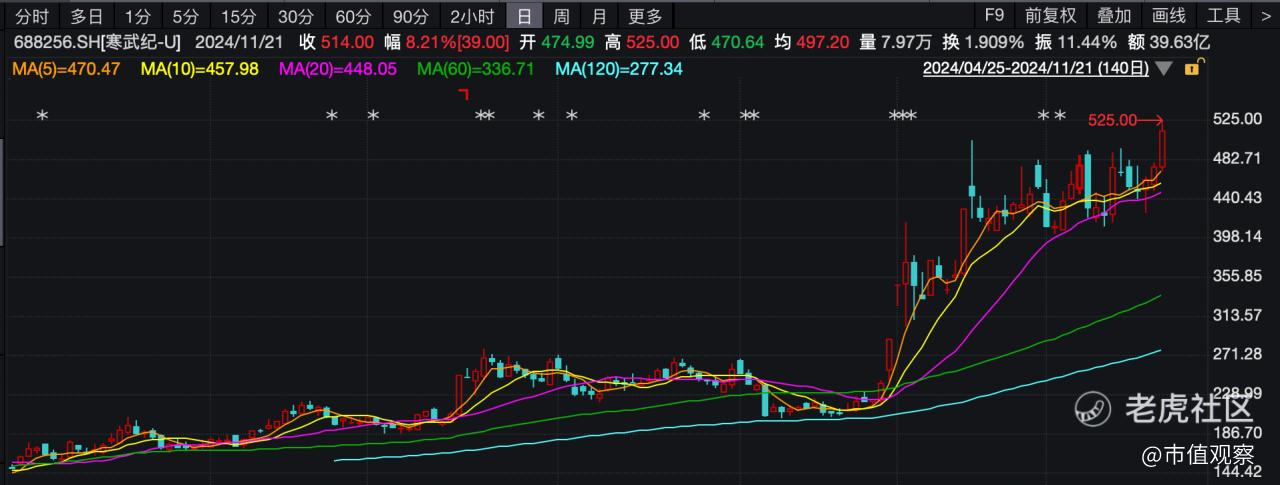This screenshot has height=485, width=1280.
Task: Open the 工具 tools menu
Action: (x=1223, y=16)
